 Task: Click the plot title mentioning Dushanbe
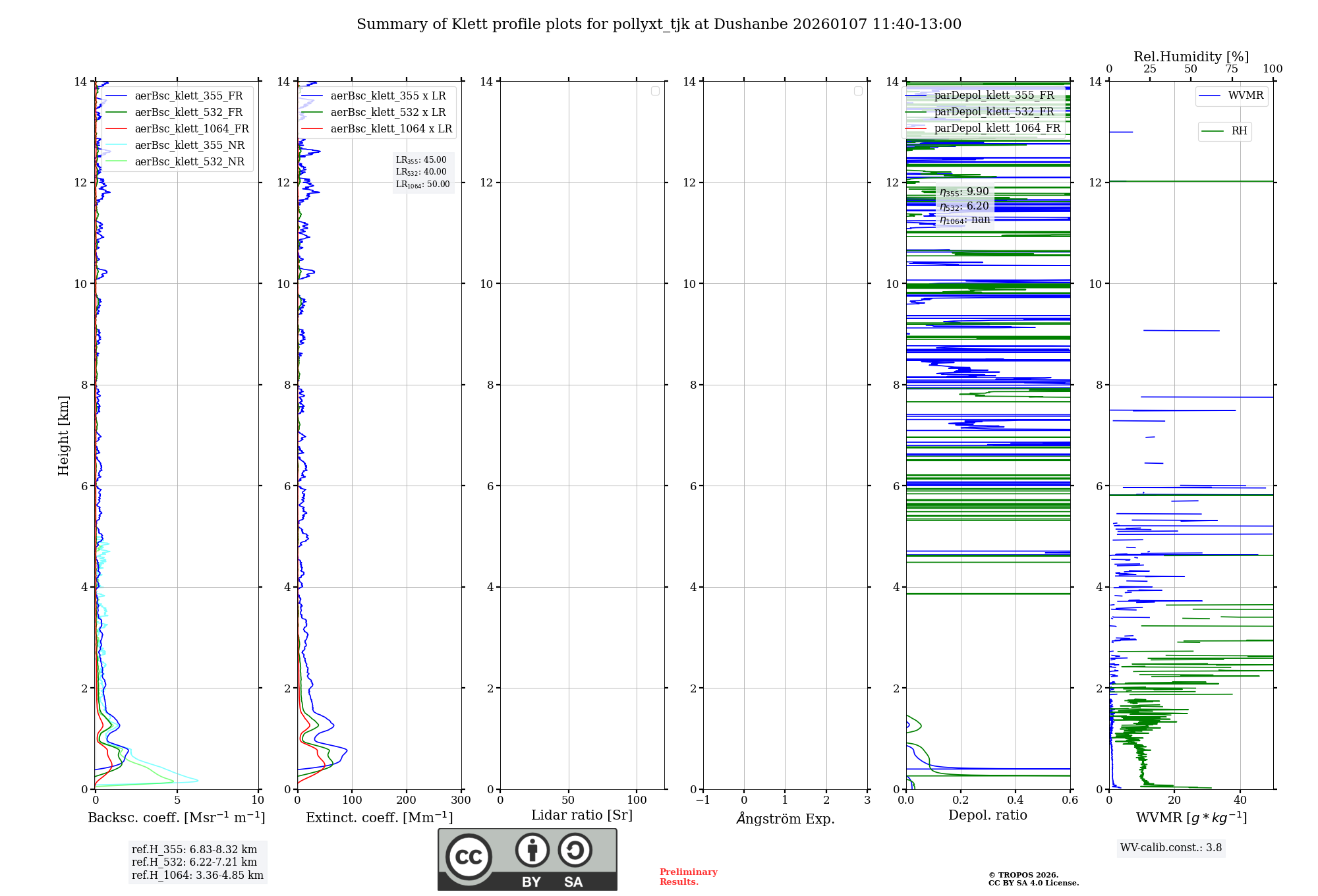tap(659, 24)
